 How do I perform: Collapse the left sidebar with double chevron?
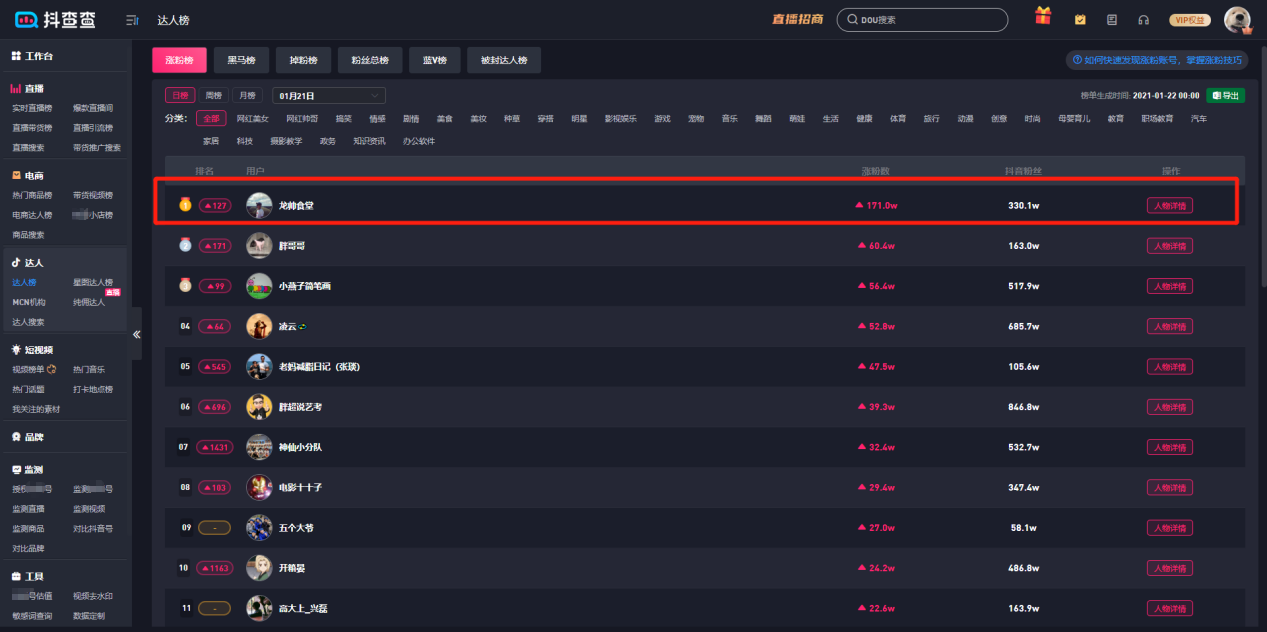point(137,334)
